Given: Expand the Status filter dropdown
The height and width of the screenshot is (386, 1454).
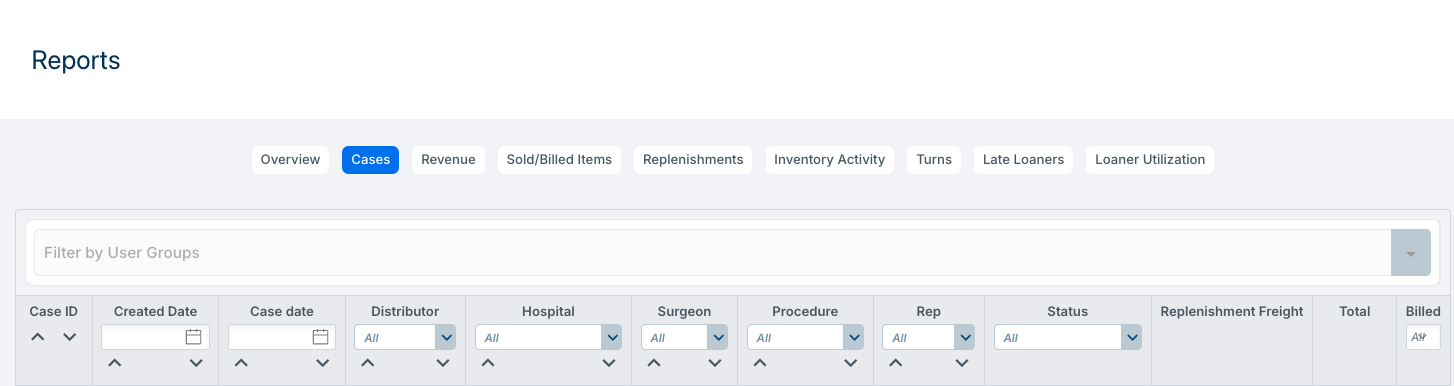Looking at the screenshot, I should pyautogui.click(x=1132, y=337).
